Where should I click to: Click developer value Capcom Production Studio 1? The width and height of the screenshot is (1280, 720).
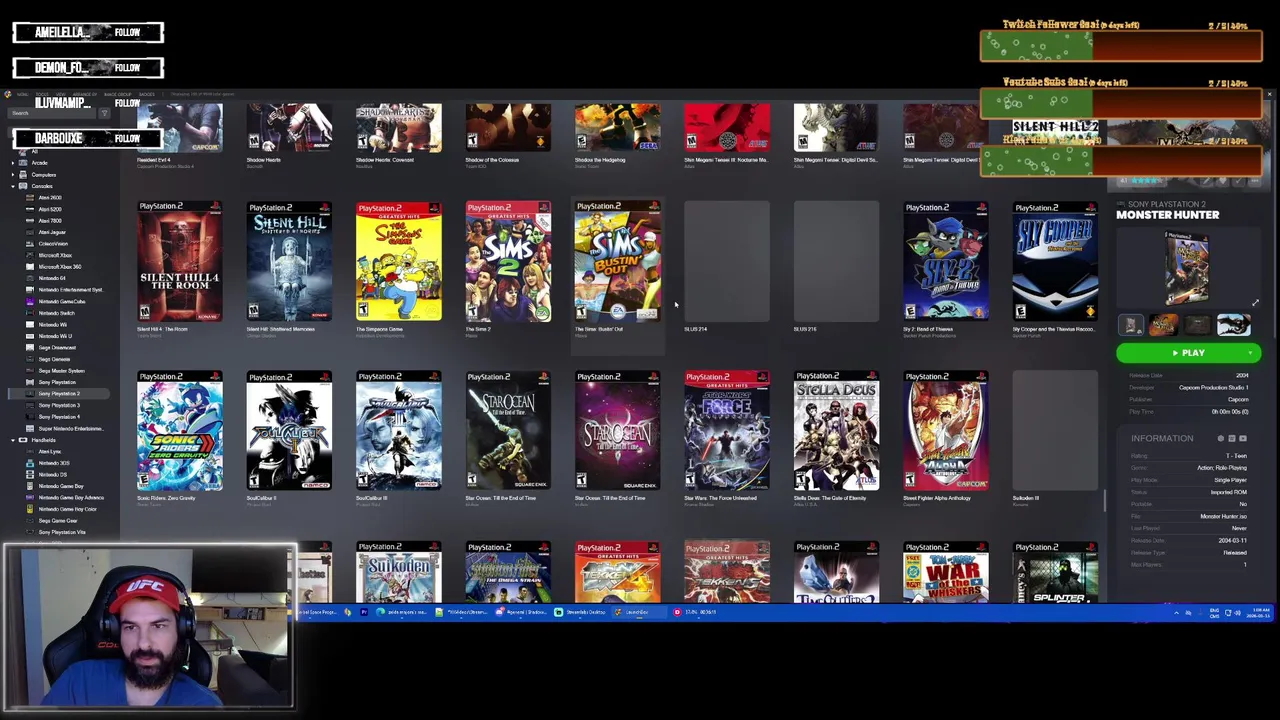[1213, 388]
